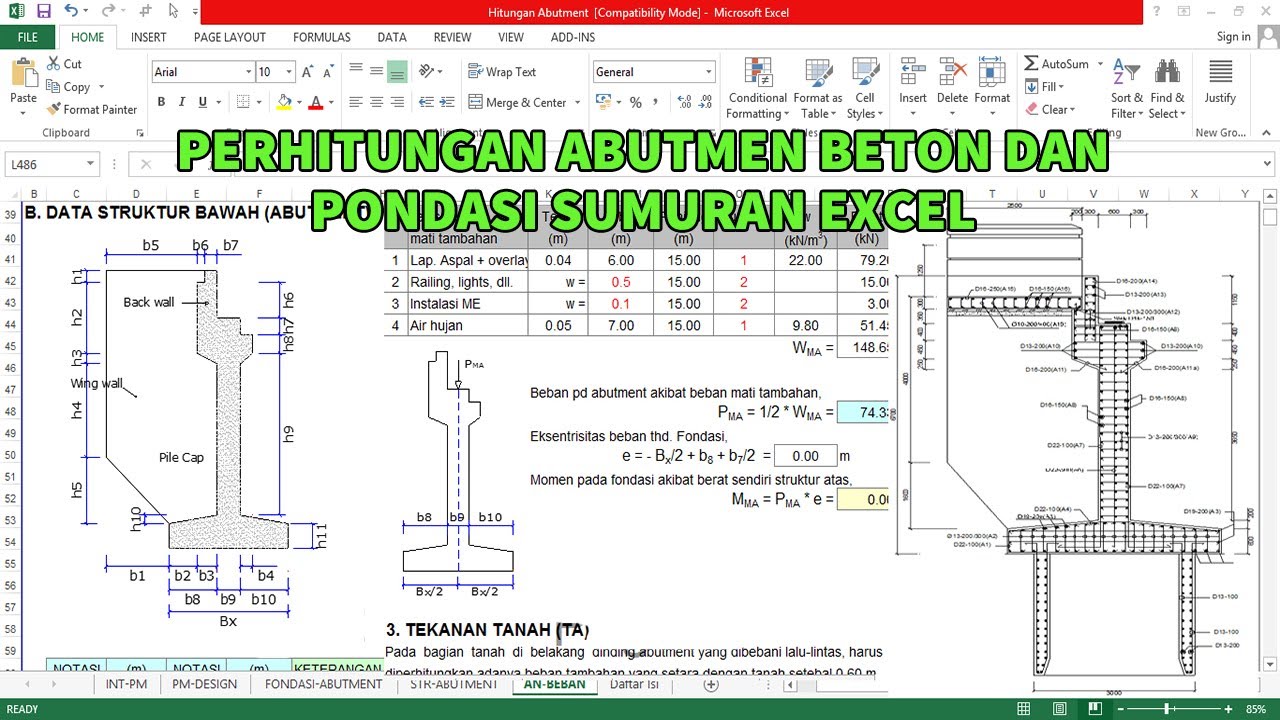The height and width of the screenshot is (720, 1280).
Task: Expand the Name Box dropdown
Action: 90,164
